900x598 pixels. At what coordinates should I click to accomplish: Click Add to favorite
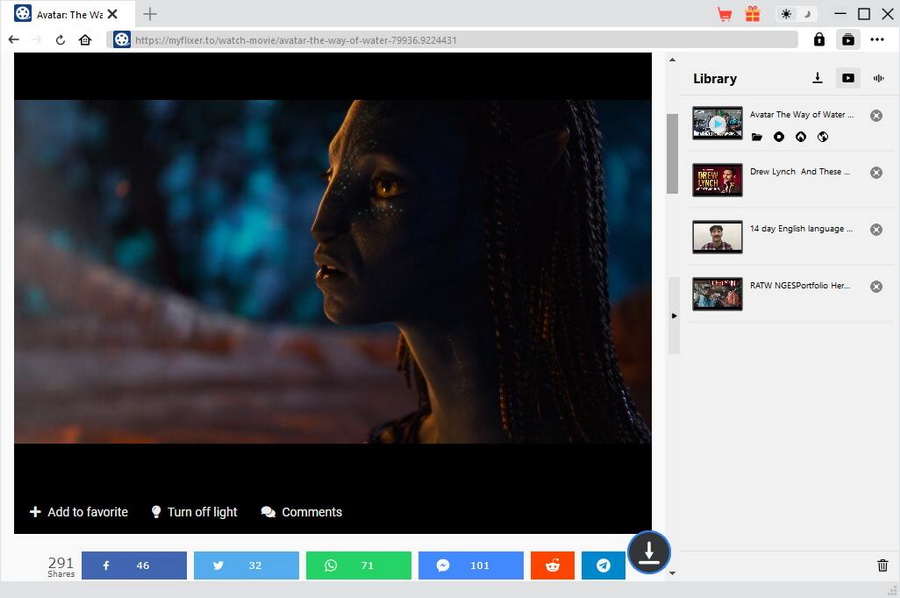pyautogui.click(x=79, y=512)
